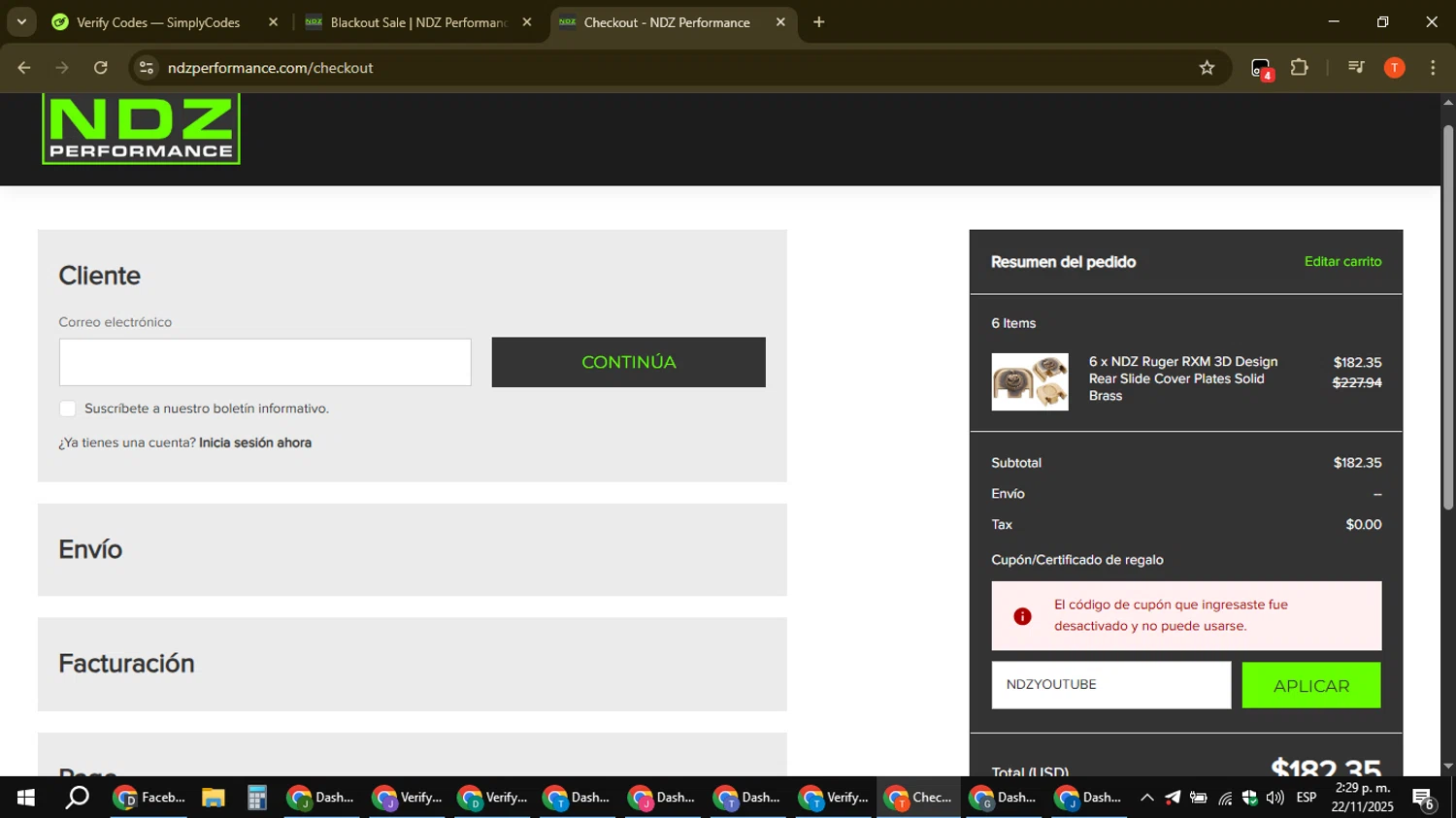Click the scrollbar down arrow

[x=1448, y=767]
